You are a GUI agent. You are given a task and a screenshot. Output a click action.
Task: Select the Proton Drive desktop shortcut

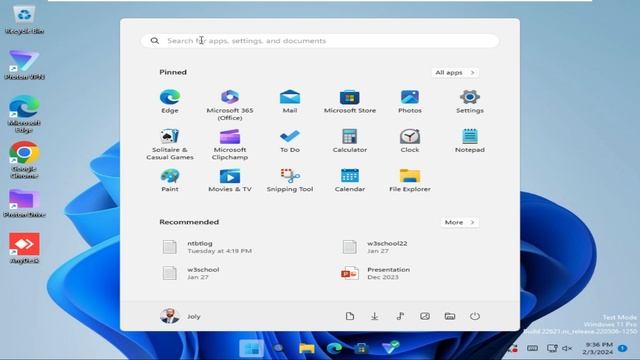pos(24,203)
